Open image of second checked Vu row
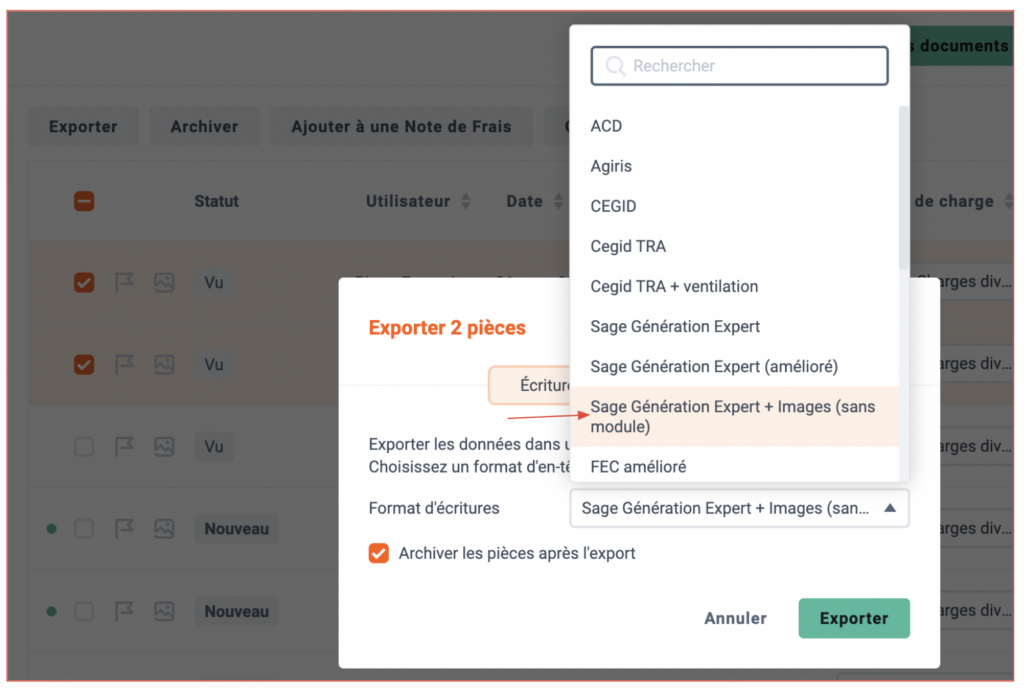The image size is (1024, 688). click(x=164, y=364)
